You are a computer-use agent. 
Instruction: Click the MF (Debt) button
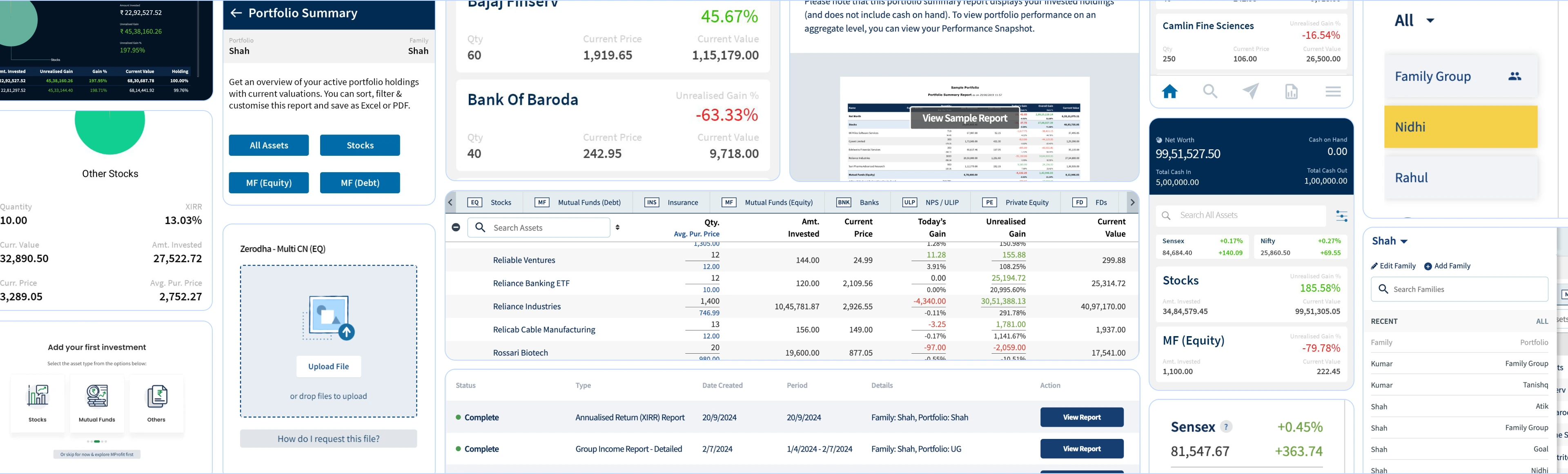360,183
